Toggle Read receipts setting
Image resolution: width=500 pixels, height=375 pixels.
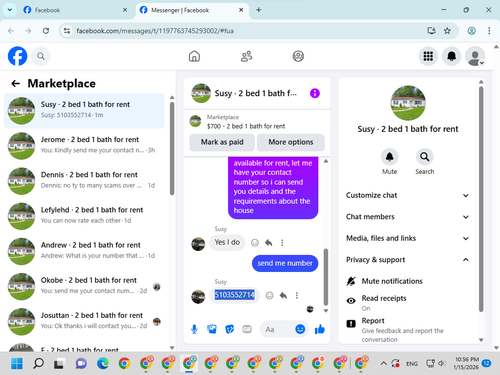407,302
